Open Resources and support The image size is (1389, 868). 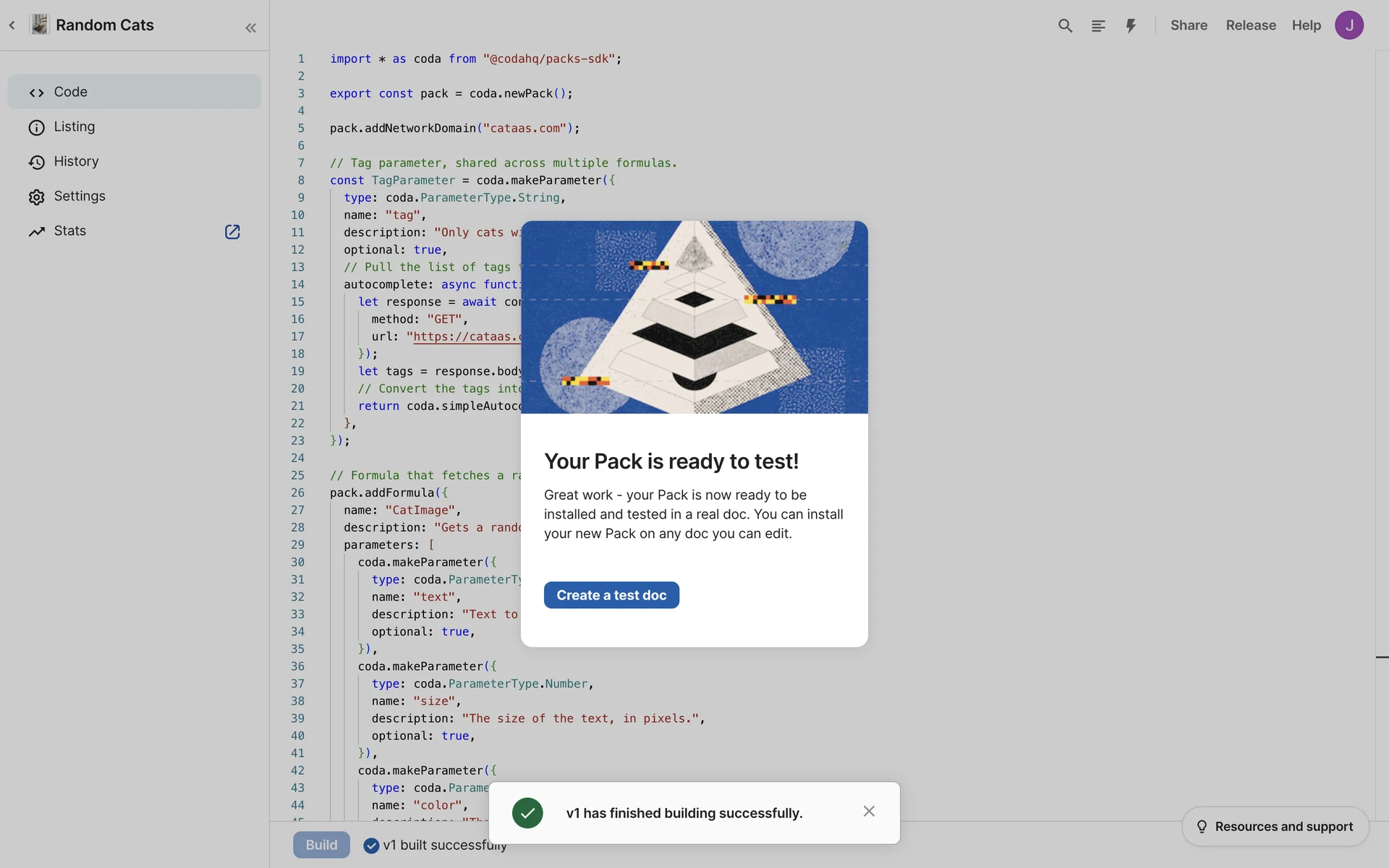(x=1275, y=826)
